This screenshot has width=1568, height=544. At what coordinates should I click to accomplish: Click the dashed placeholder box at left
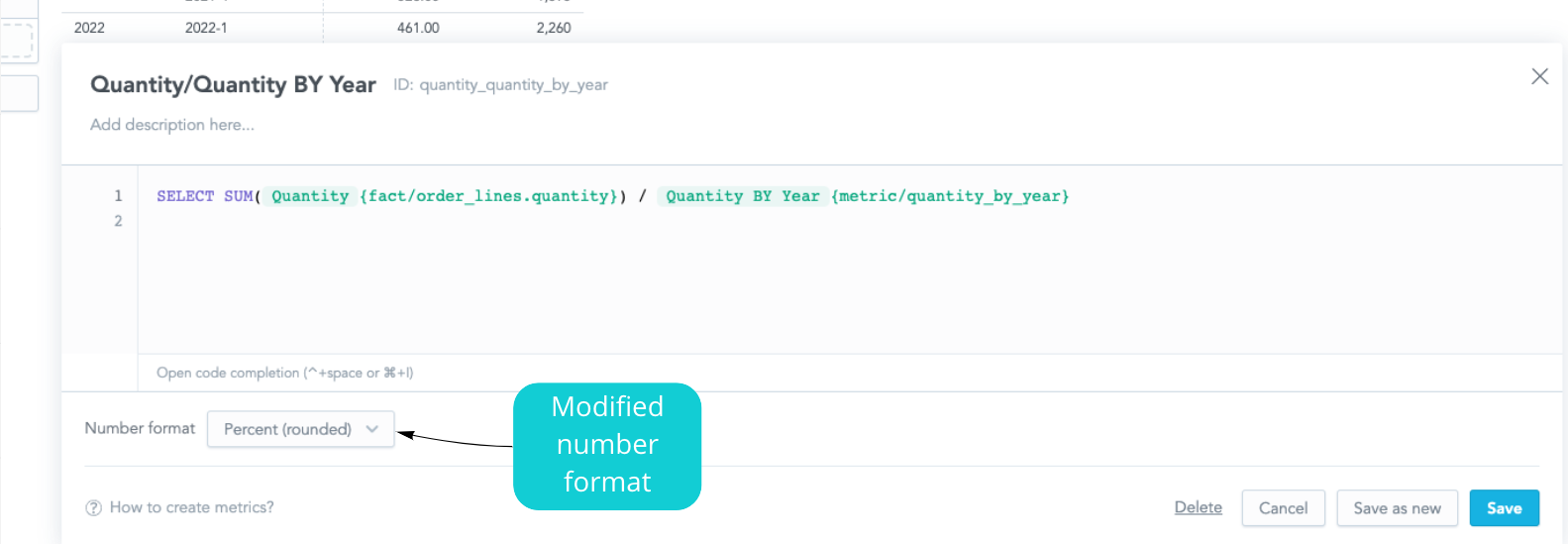pos(18,41)
